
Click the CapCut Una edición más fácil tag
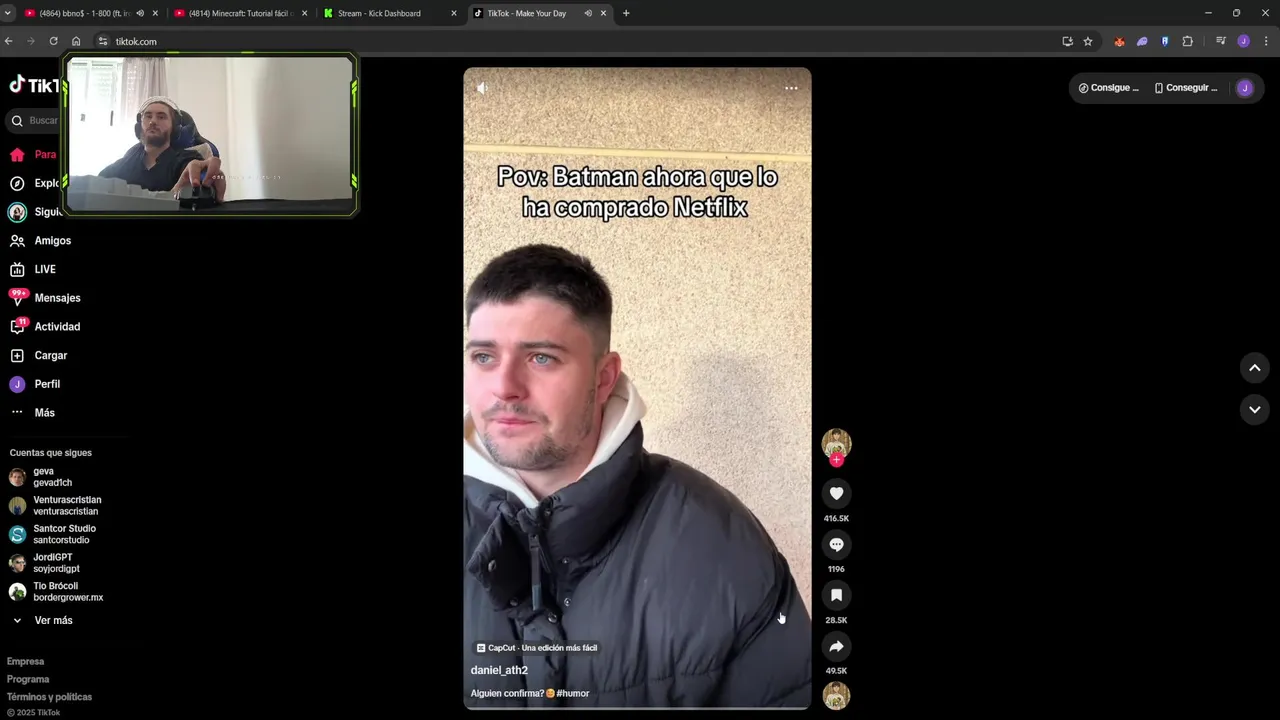(537, 648)
